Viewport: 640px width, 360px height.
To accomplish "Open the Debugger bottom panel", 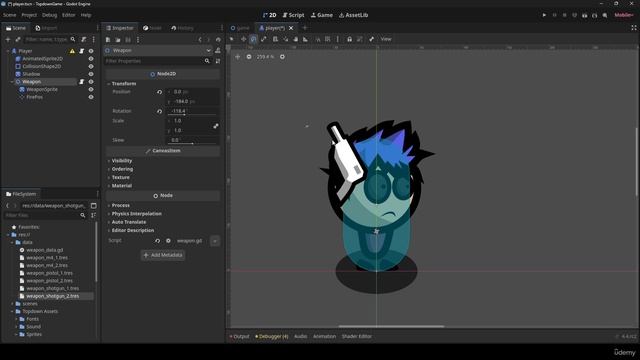I will click(272, 336).
